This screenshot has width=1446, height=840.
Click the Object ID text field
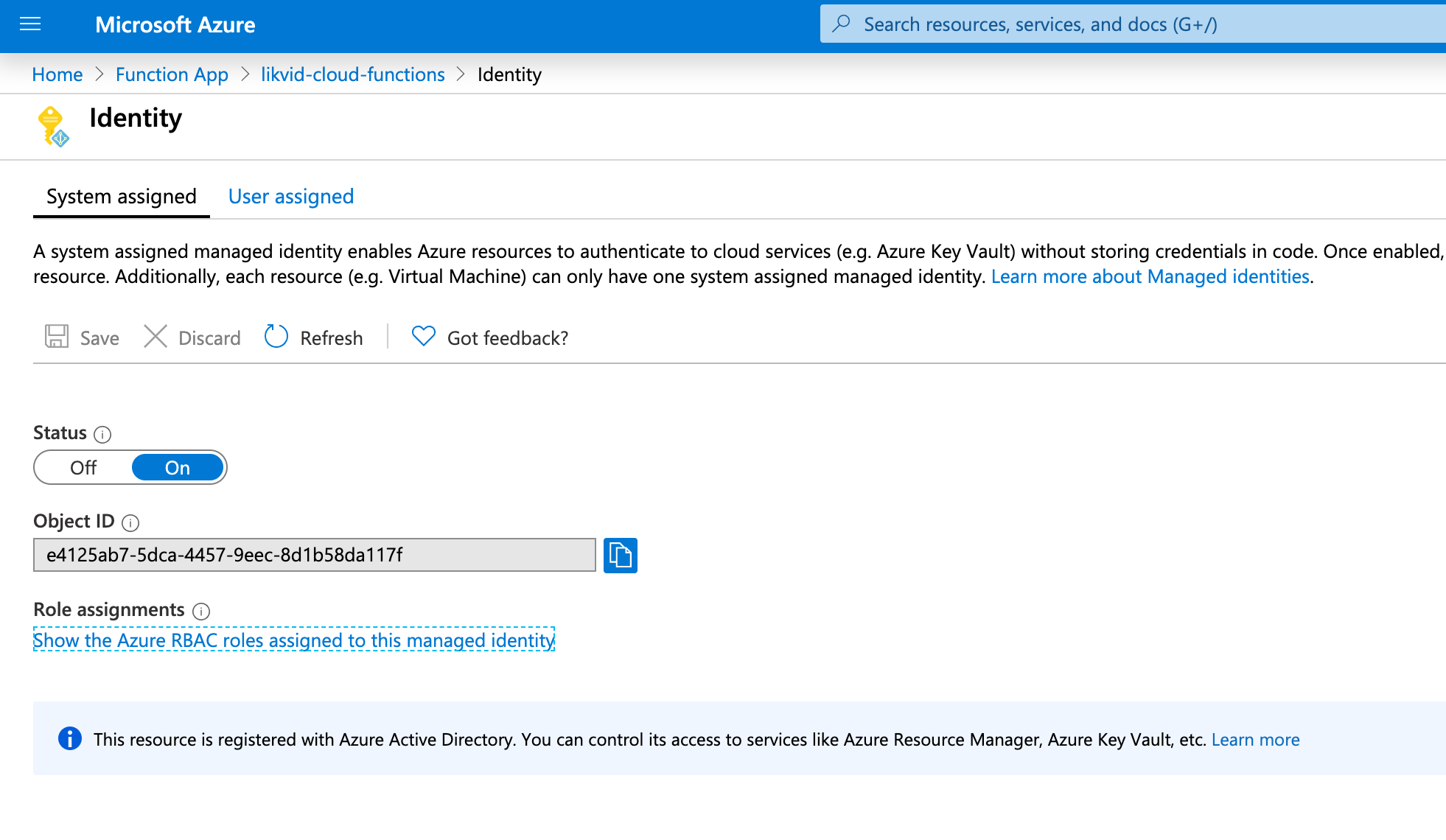[x=315, y=555]
